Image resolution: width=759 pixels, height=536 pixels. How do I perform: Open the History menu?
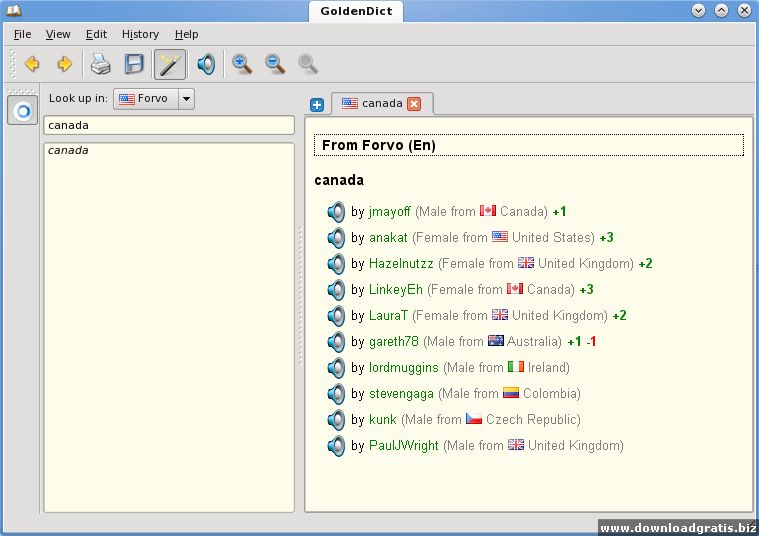[x=140, y=34]
